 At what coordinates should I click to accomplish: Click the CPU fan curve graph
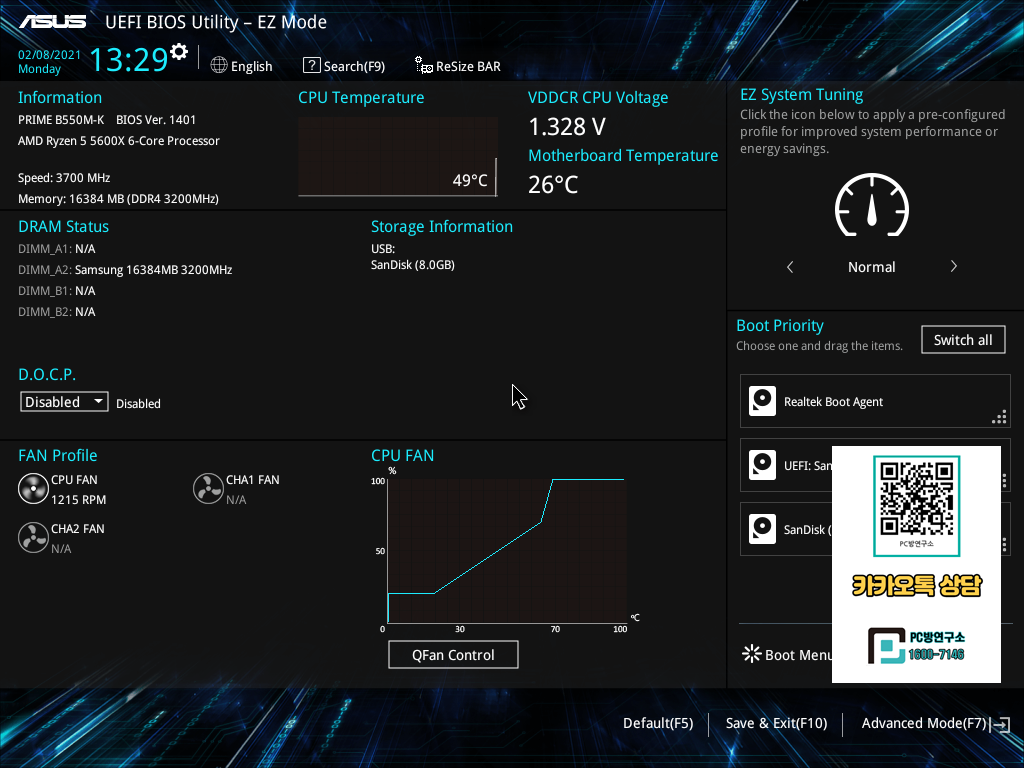click(507, 551)
